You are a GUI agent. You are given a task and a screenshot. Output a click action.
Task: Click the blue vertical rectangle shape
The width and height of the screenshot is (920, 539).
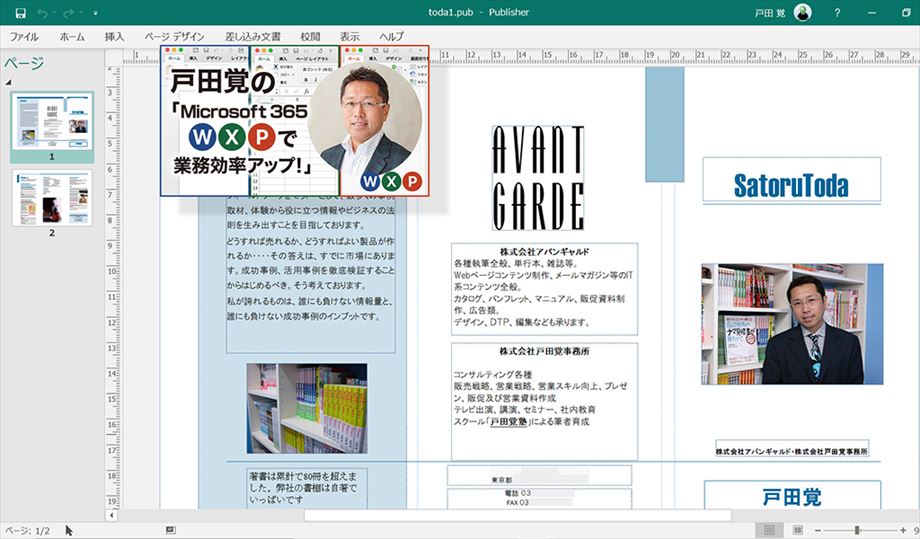665,124
